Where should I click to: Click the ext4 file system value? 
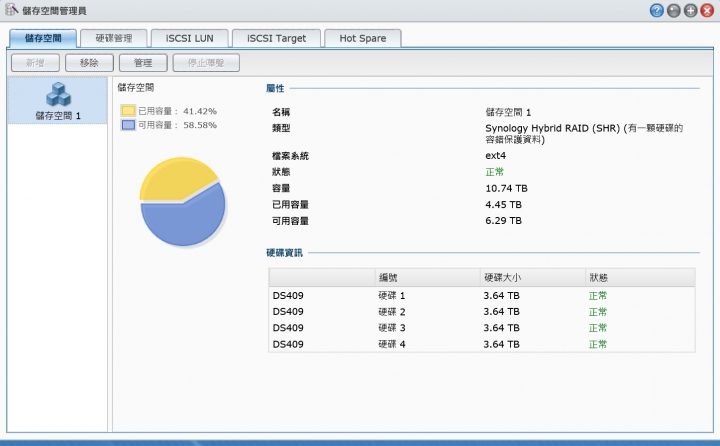coord(495,155)
